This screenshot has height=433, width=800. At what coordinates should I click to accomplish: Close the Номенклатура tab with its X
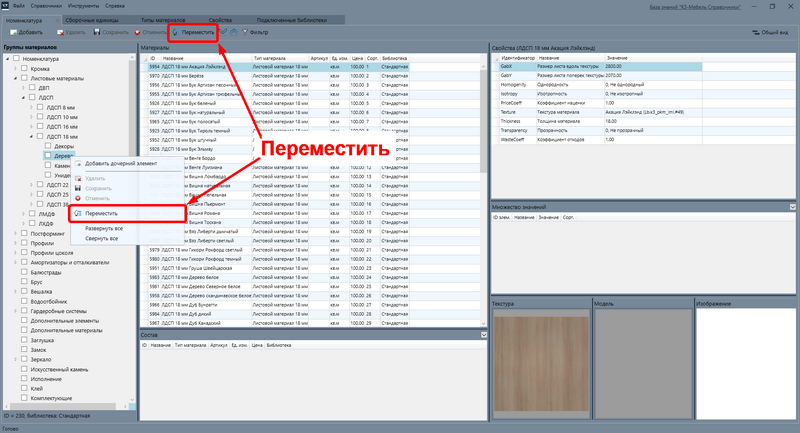pyautogui.click(x=57, y=20)
